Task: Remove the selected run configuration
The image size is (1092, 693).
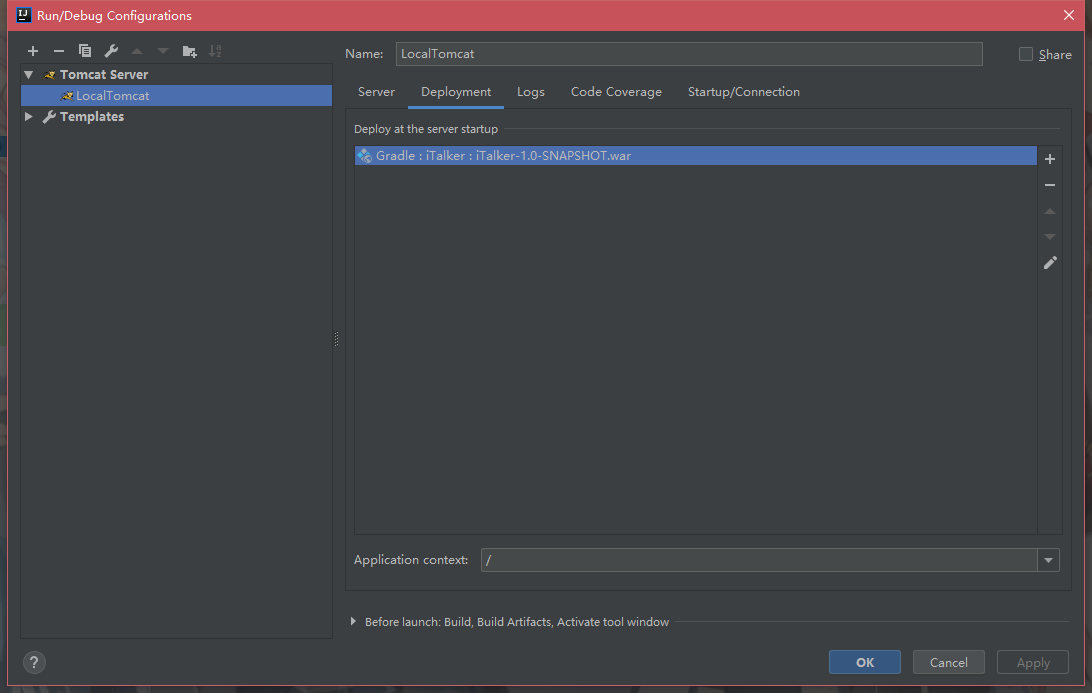Action: click(58, 51)
